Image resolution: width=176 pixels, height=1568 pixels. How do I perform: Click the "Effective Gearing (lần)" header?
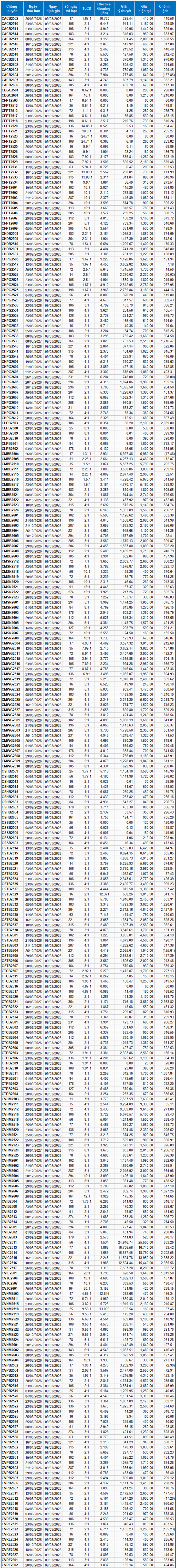pos(104,8)
